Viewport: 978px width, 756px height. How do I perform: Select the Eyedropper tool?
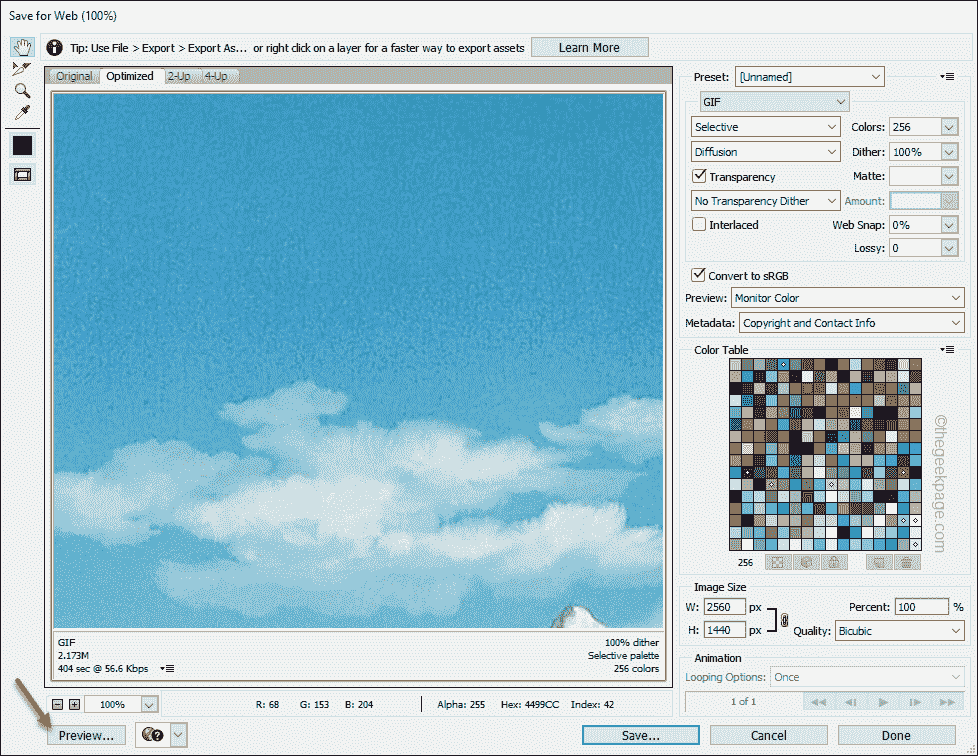(x=22, y=112)
